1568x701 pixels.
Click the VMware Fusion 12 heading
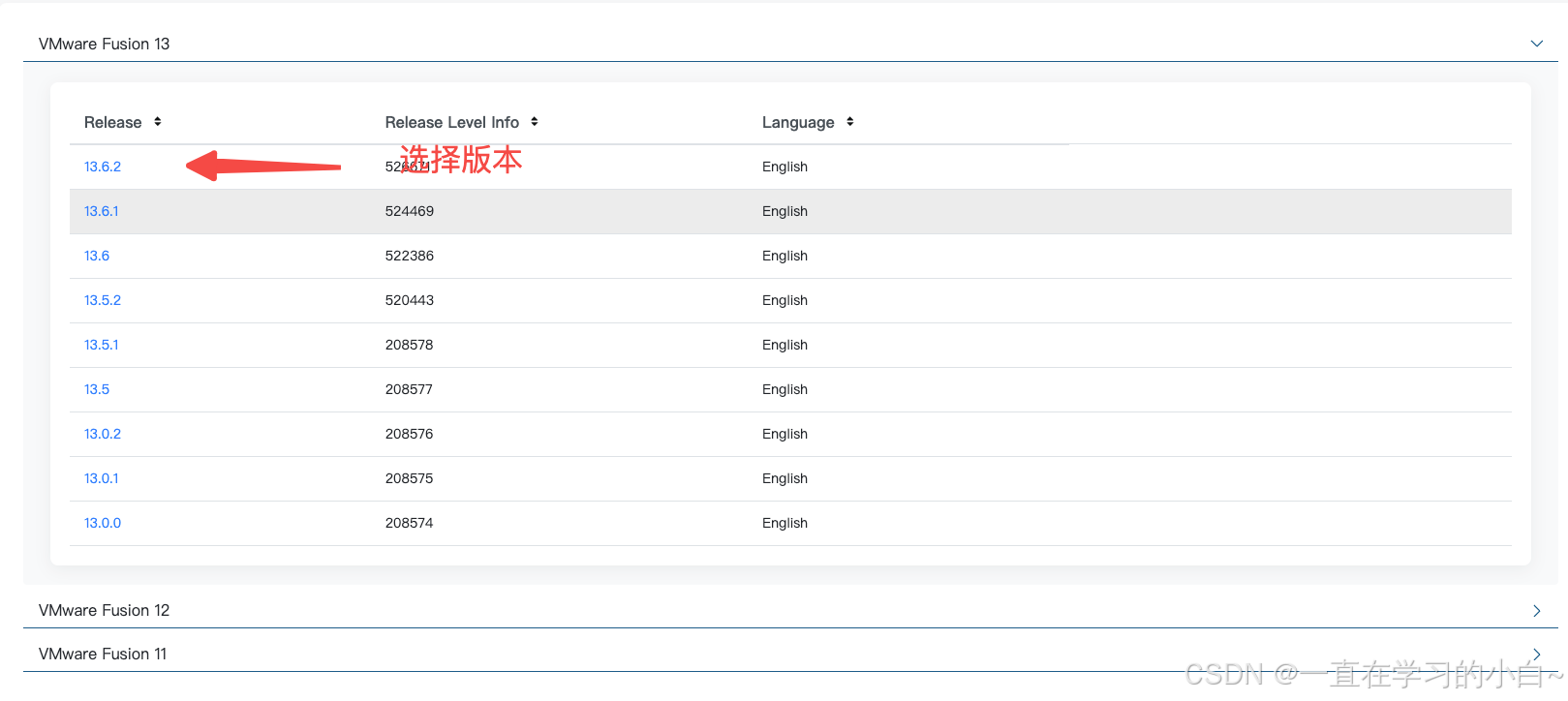click(104, 610)
